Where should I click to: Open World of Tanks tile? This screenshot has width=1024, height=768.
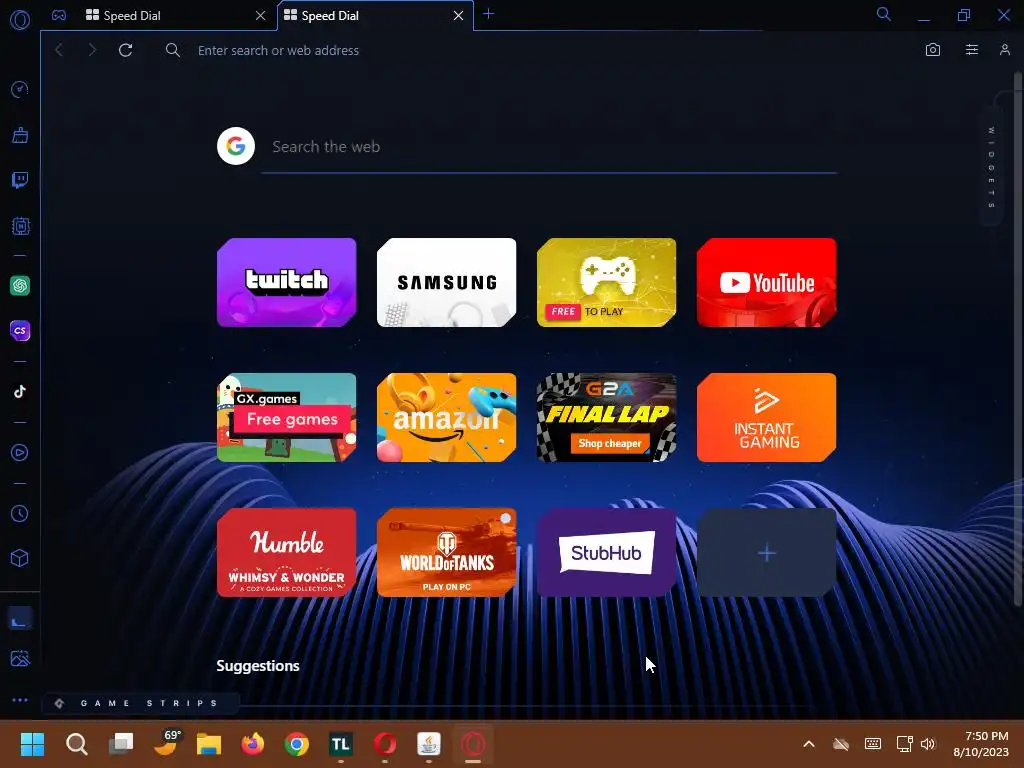(447, 552)
